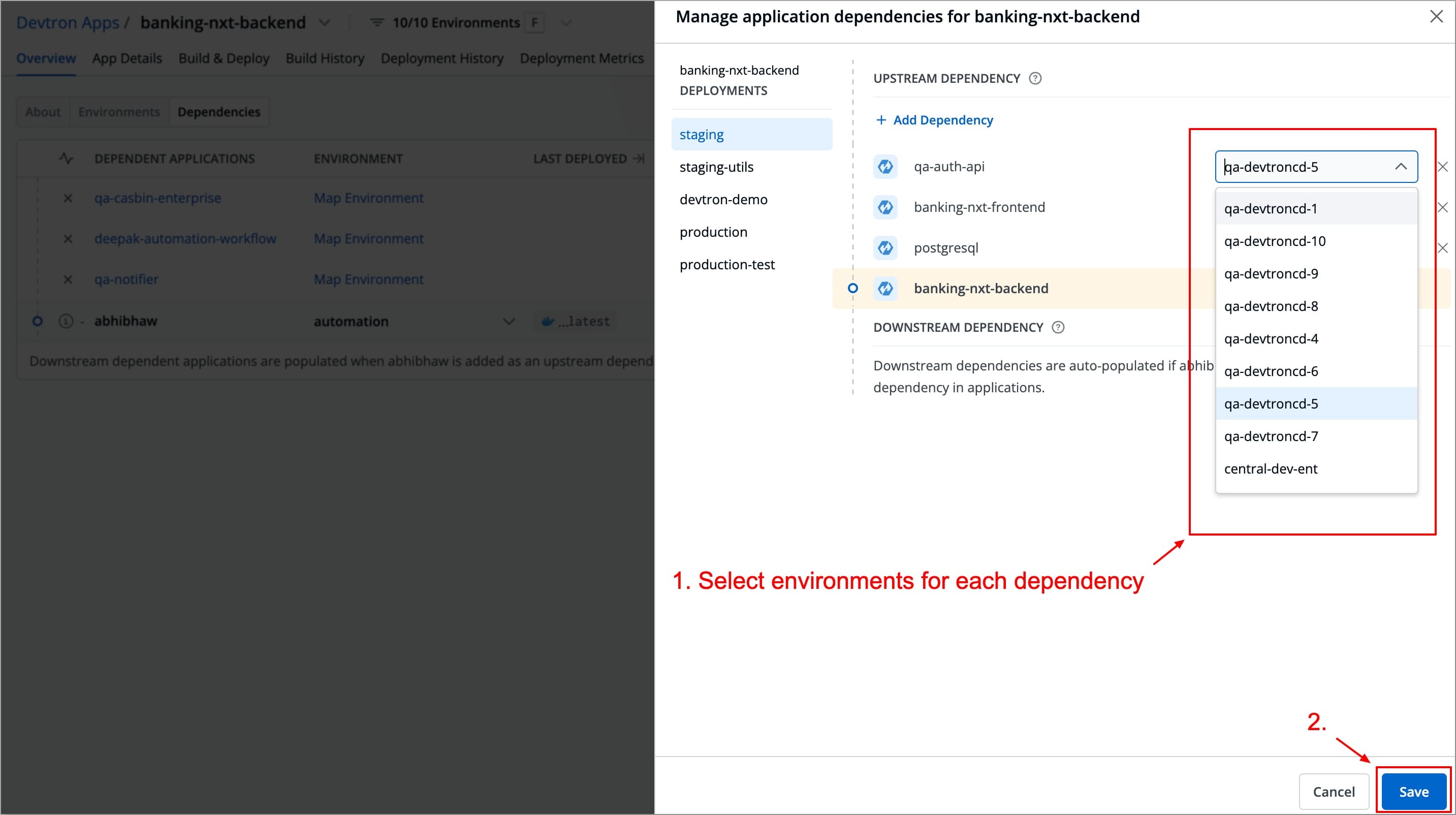Switch to the Build & Deploy tab
Viewport: 1456px width, 815px height.
click(x=224, y=58)
